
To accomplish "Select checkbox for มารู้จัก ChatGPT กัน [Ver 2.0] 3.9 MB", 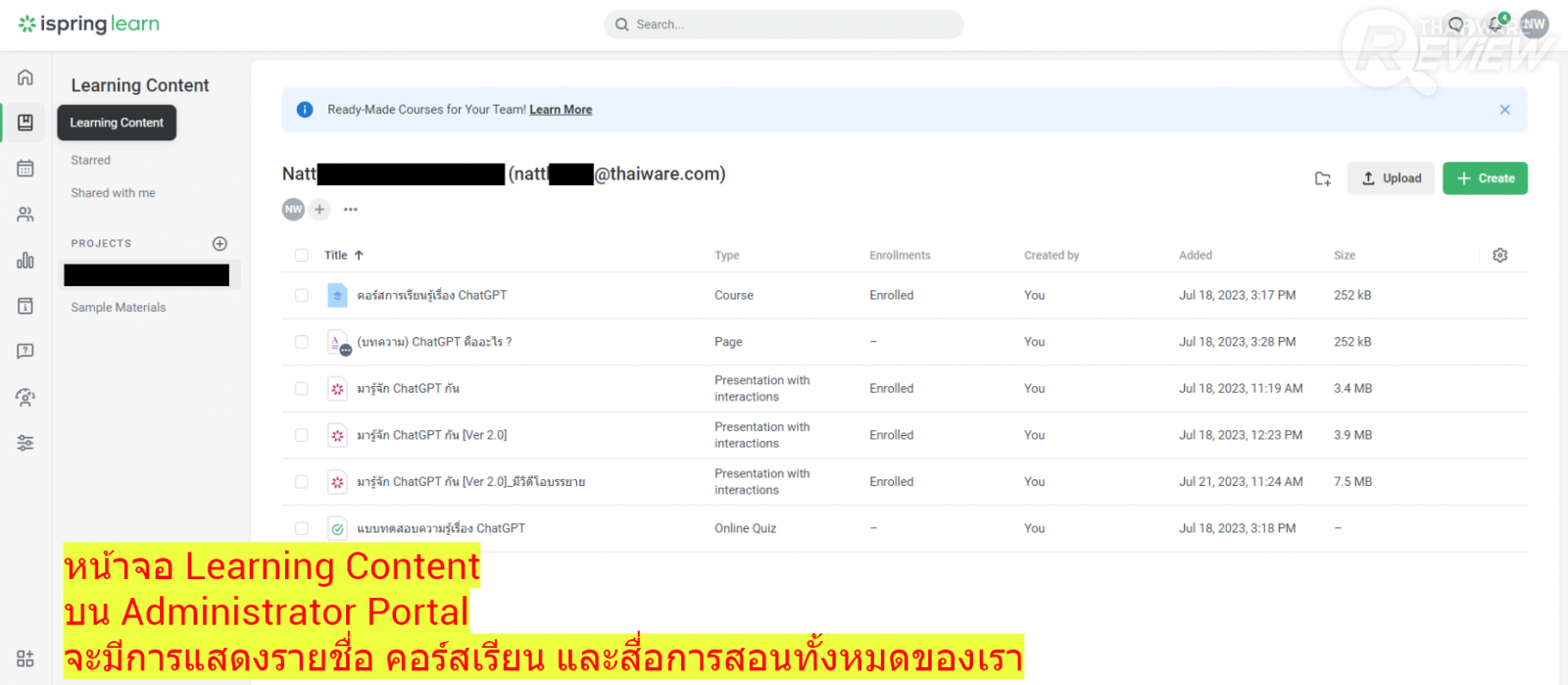I will point(302,435).
